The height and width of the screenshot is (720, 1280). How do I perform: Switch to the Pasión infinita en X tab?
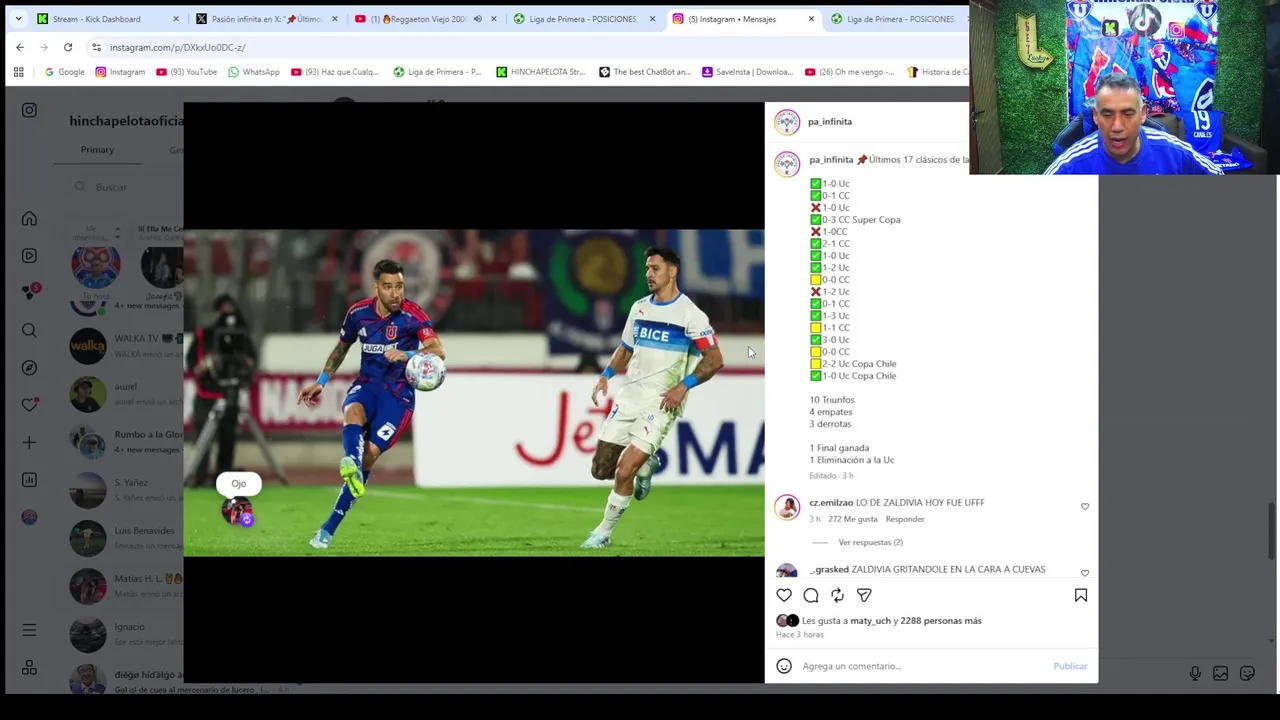[x=267, y=19]
